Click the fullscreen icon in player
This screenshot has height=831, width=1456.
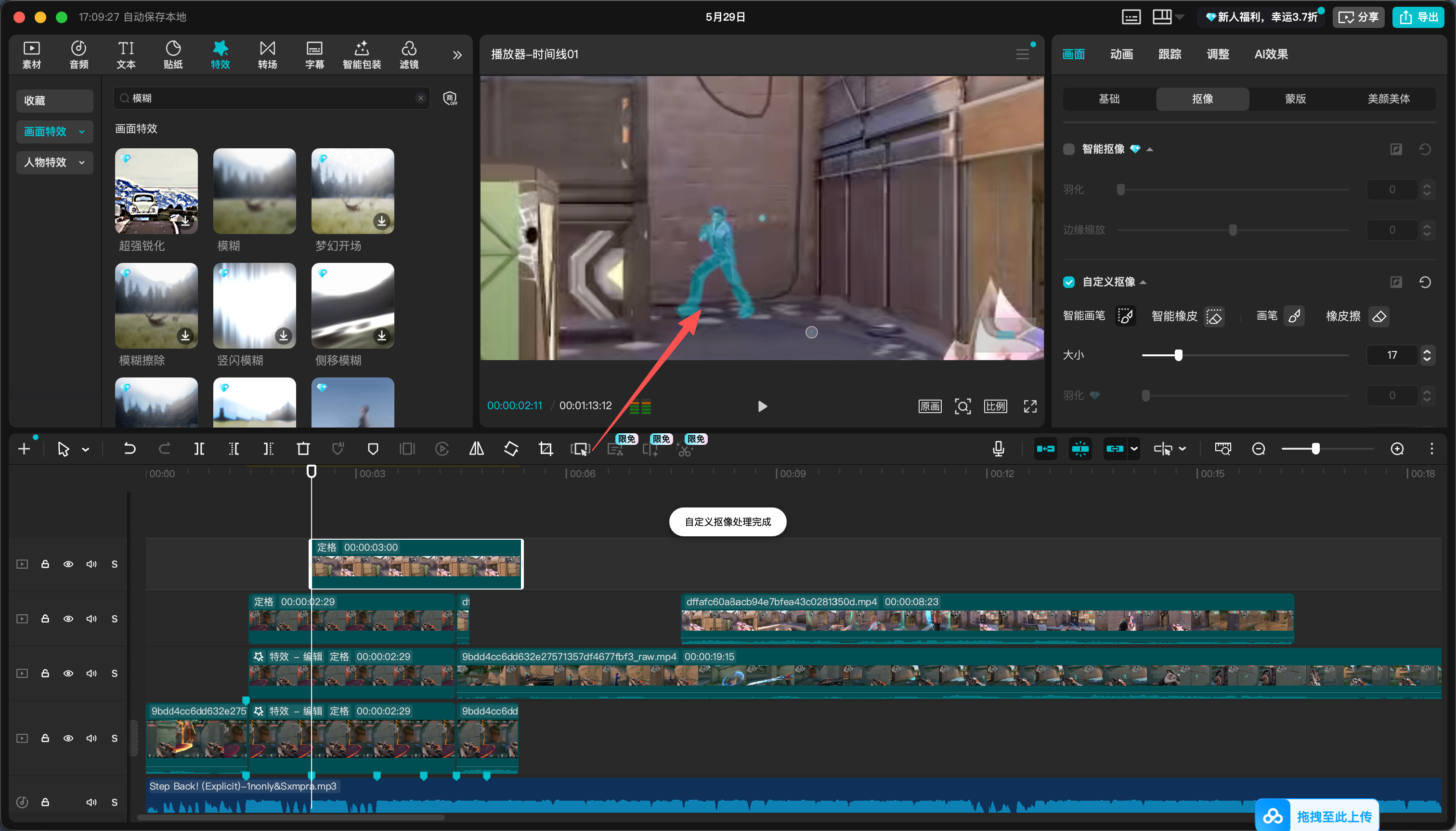tap(1030, 406)
